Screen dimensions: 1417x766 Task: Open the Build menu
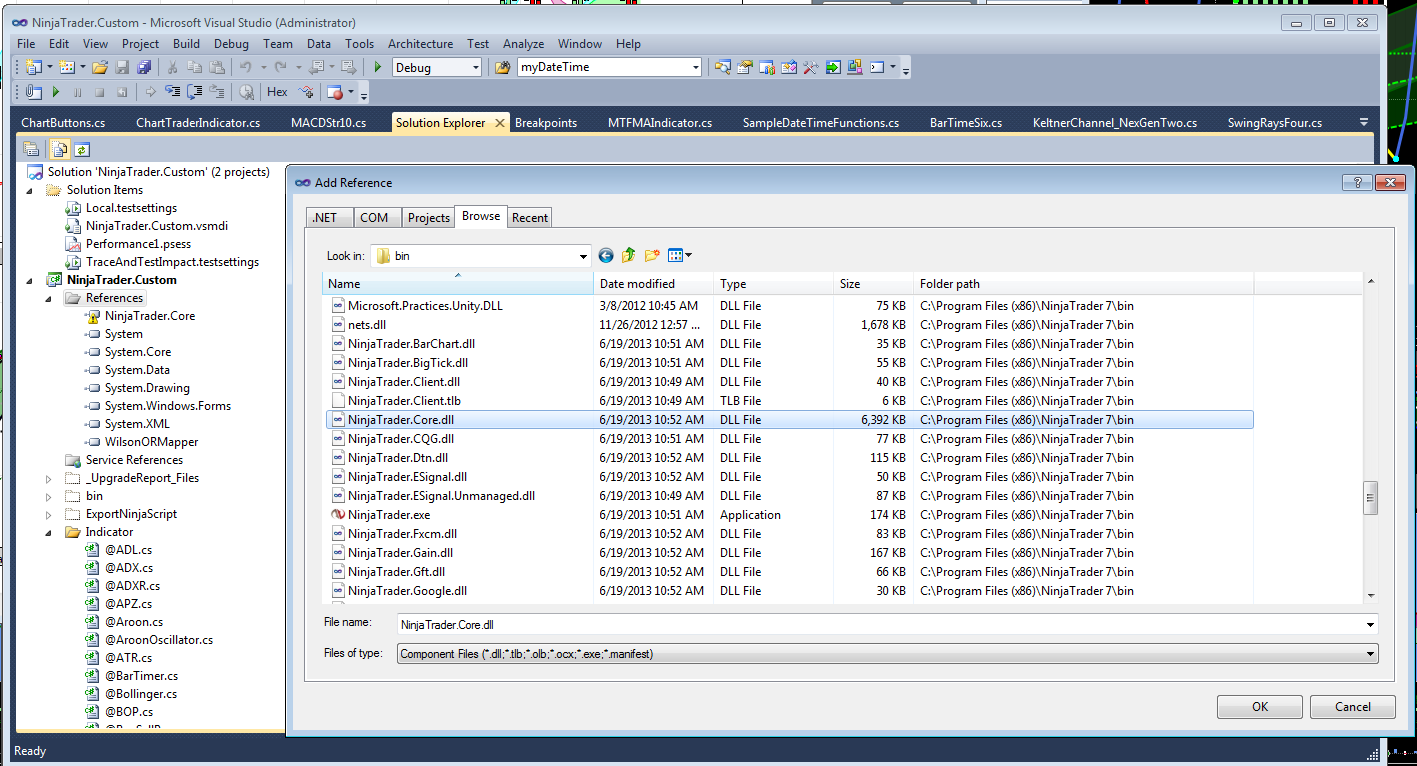point(186,44)
